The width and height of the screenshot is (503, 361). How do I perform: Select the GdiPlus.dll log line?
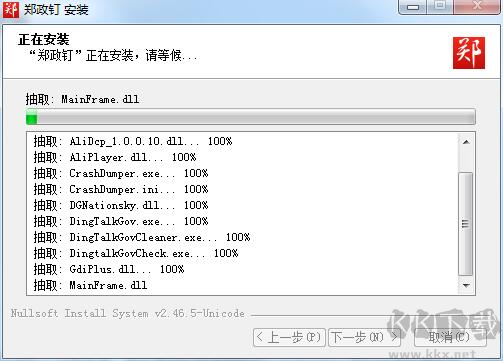pos(109,269)
